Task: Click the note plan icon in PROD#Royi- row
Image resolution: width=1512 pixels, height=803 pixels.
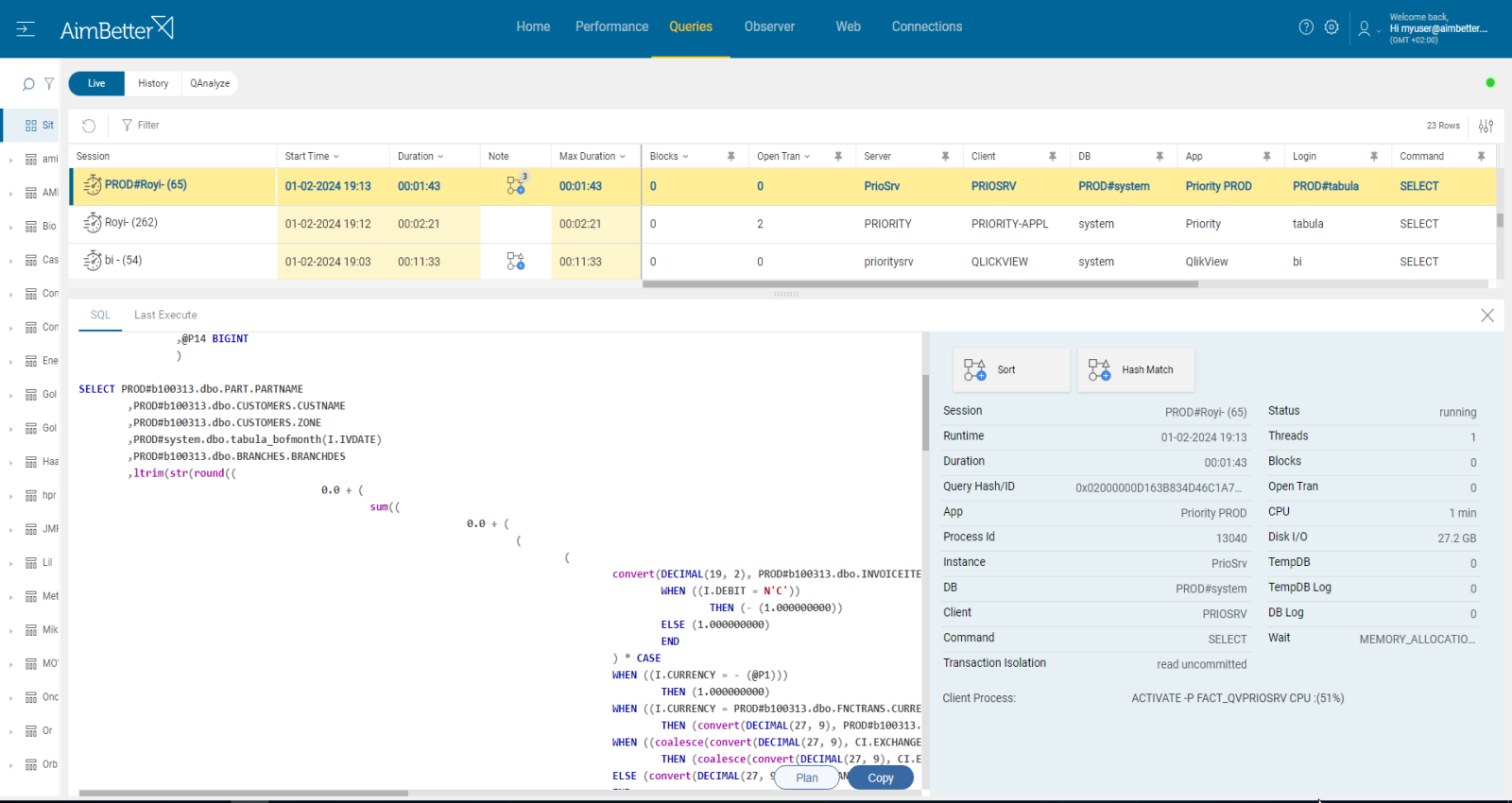Action: pos(516,185)
